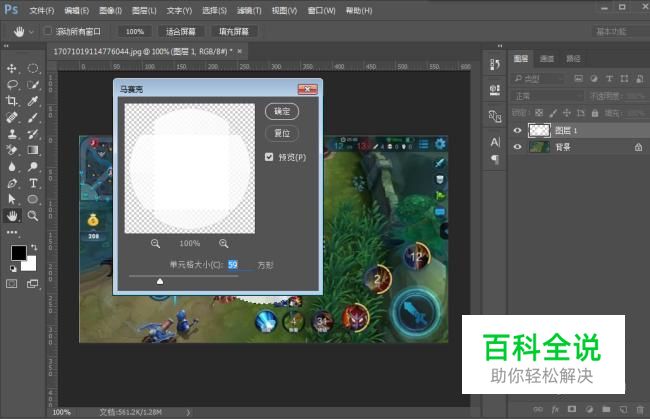Hide layer 图层 1

coord(517,131)
